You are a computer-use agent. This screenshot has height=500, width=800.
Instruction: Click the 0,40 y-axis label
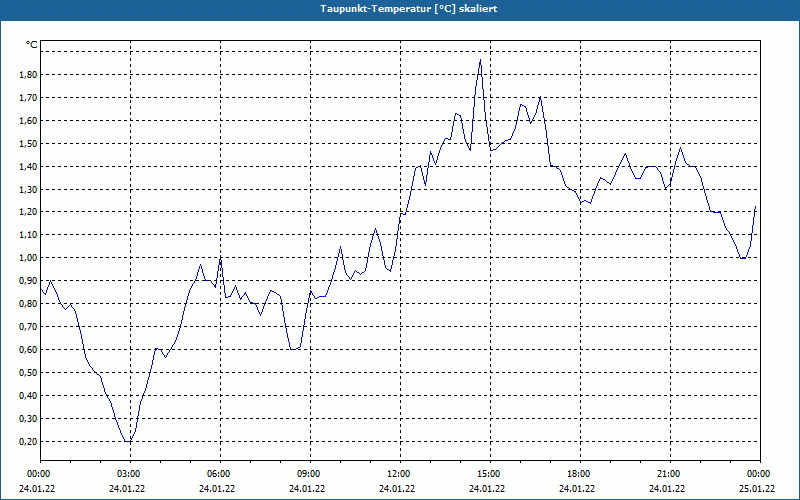(27, 396)
